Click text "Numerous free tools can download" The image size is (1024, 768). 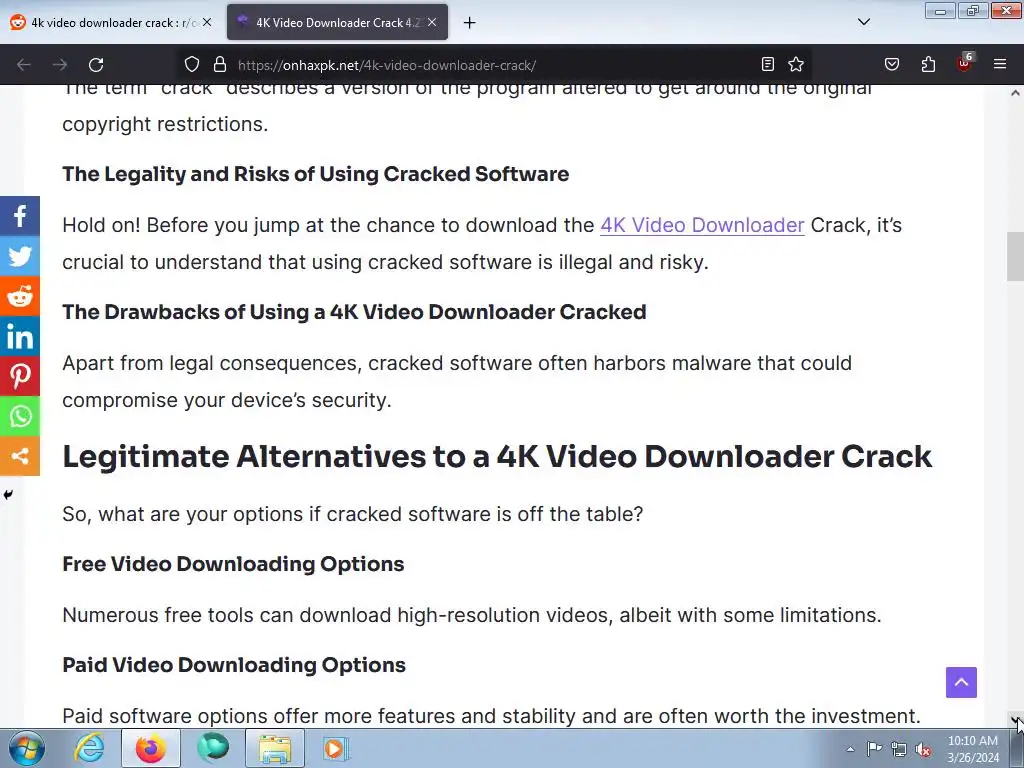click(x=227, y=615)
